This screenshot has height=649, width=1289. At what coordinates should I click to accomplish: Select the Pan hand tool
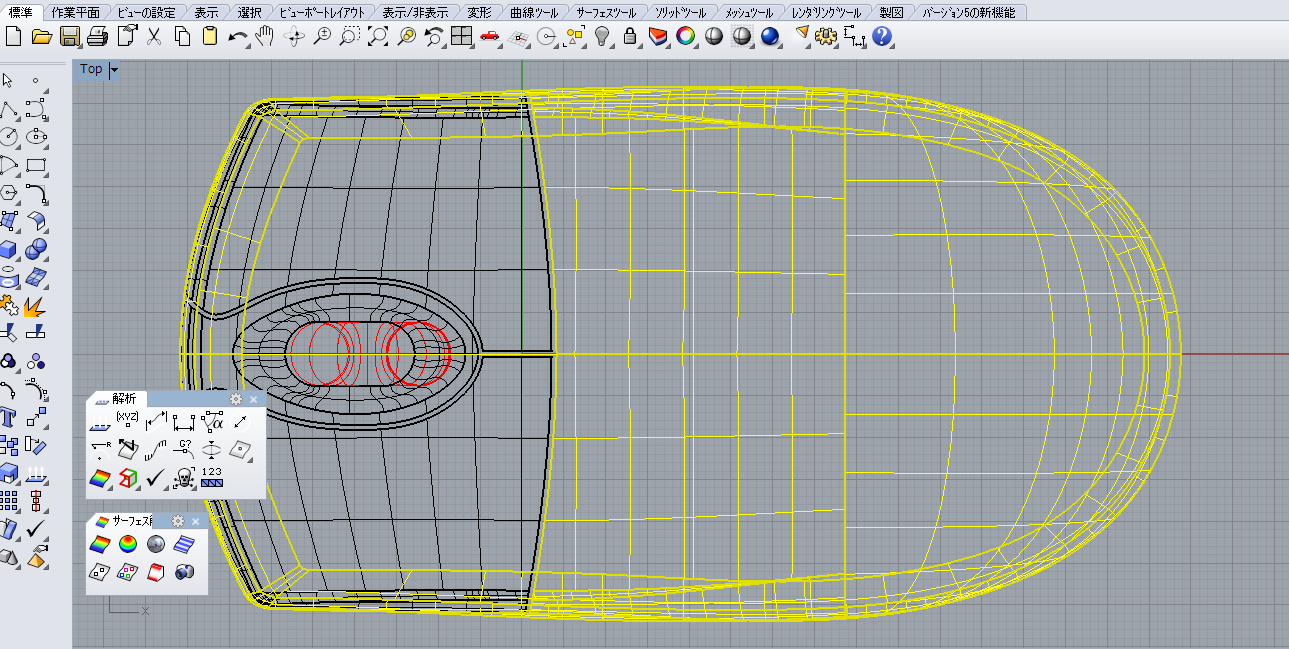[x=265, y=37]
